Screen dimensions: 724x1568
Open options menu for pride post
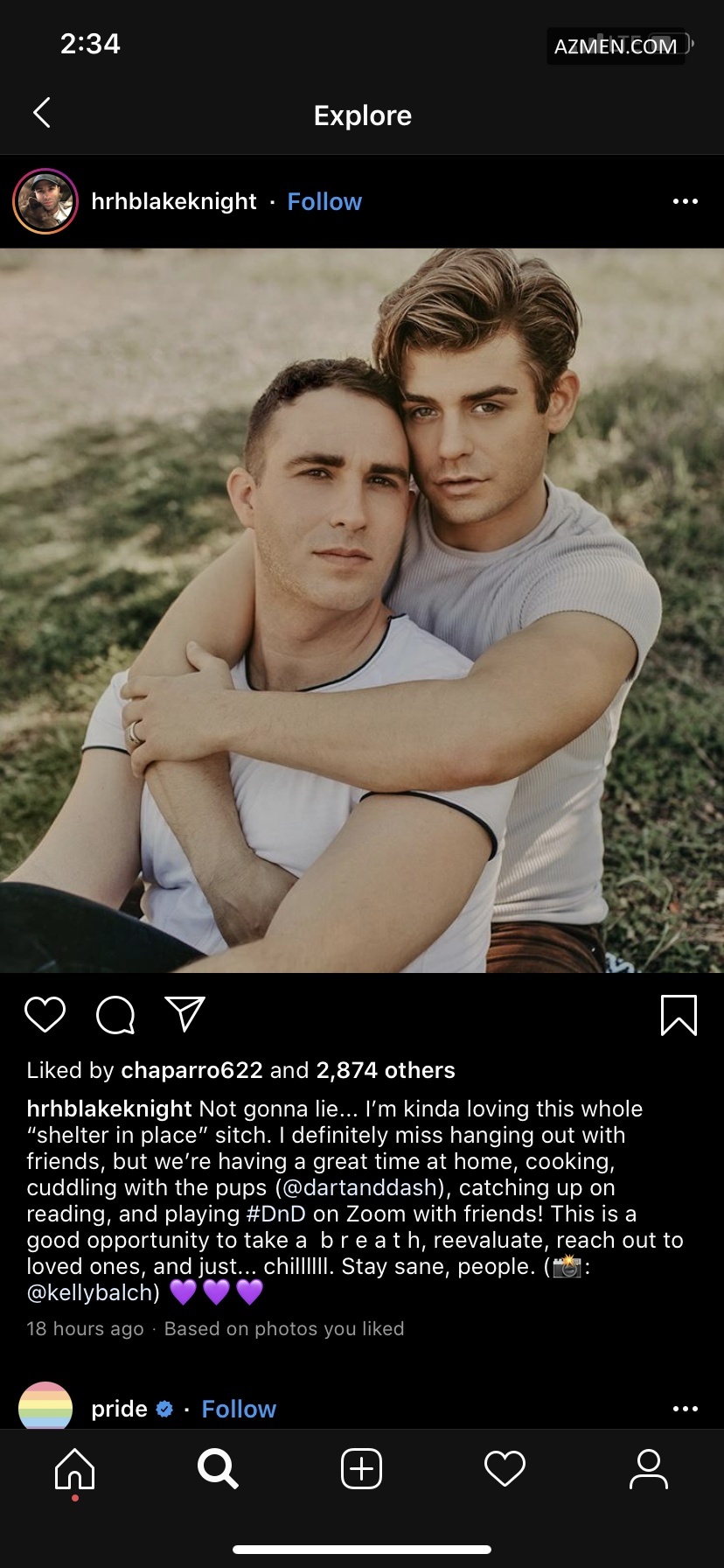click(686, 1409)
